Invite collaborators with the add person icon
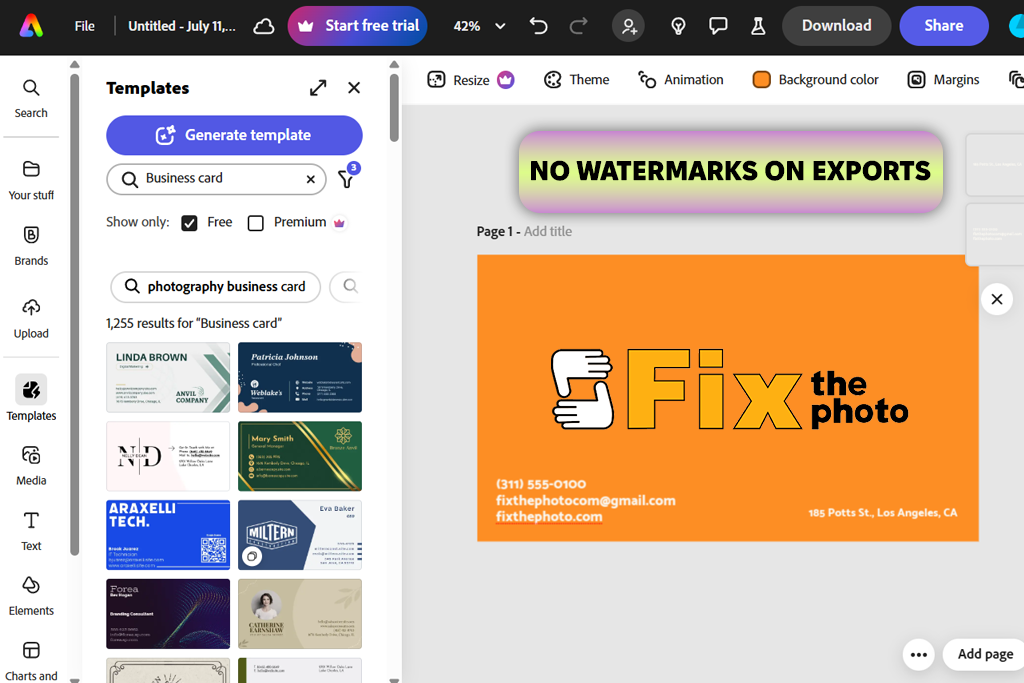Viewport: 1024px width, 683px height. pos(628,26)
